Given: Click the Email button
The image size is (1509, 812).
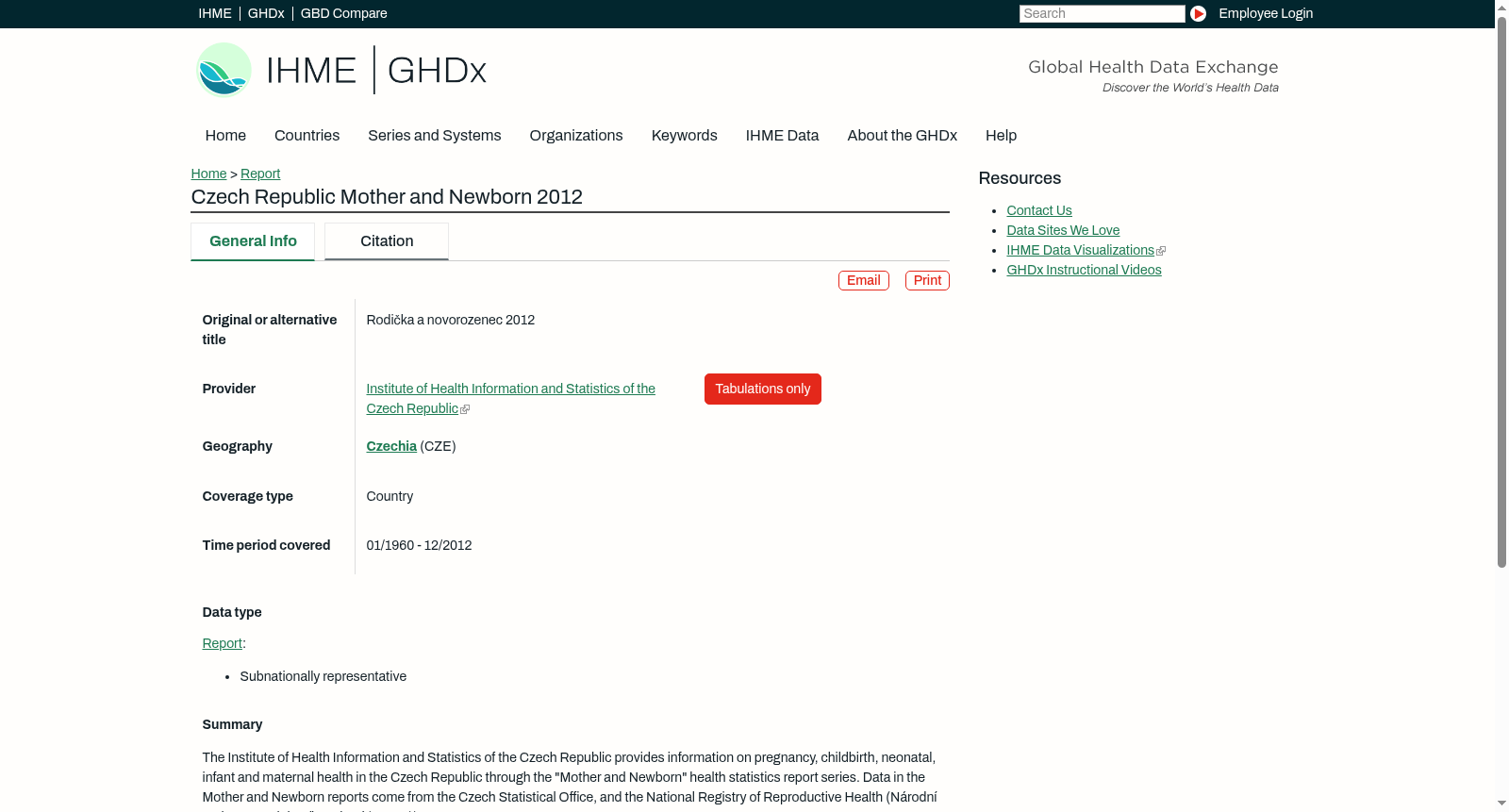Looking at the screenshot, I should tap(864, 280).
